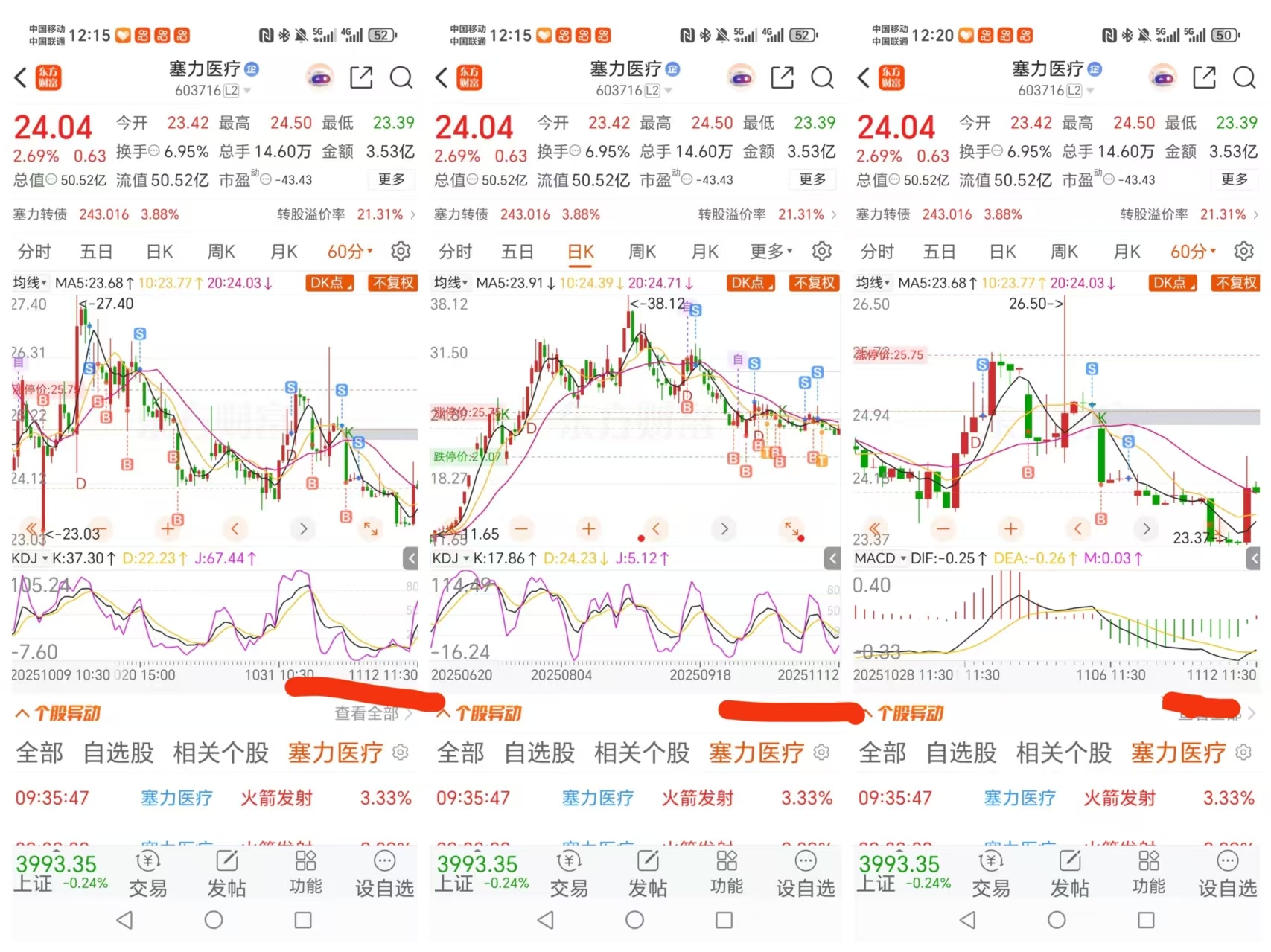Toggle 设自选 watchlist in the left screenshot
This screenshot has height=952, width=1271.
coord(384,873)
